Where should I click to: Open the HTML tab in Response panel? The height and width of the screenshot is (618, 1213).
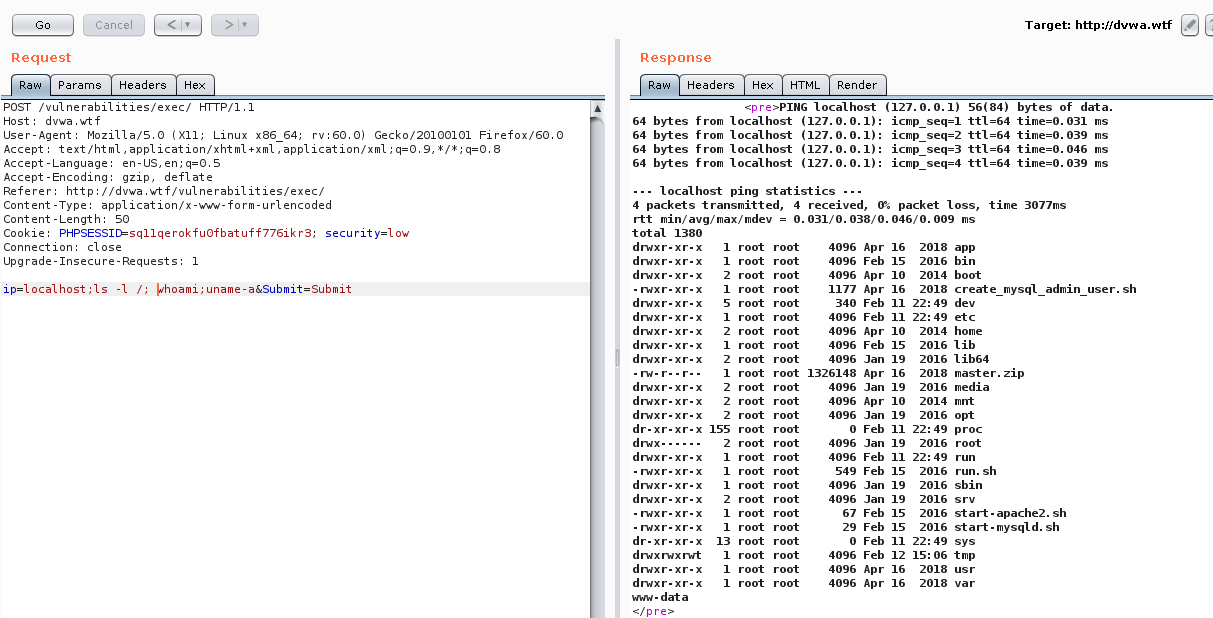[x=805, y=85]
